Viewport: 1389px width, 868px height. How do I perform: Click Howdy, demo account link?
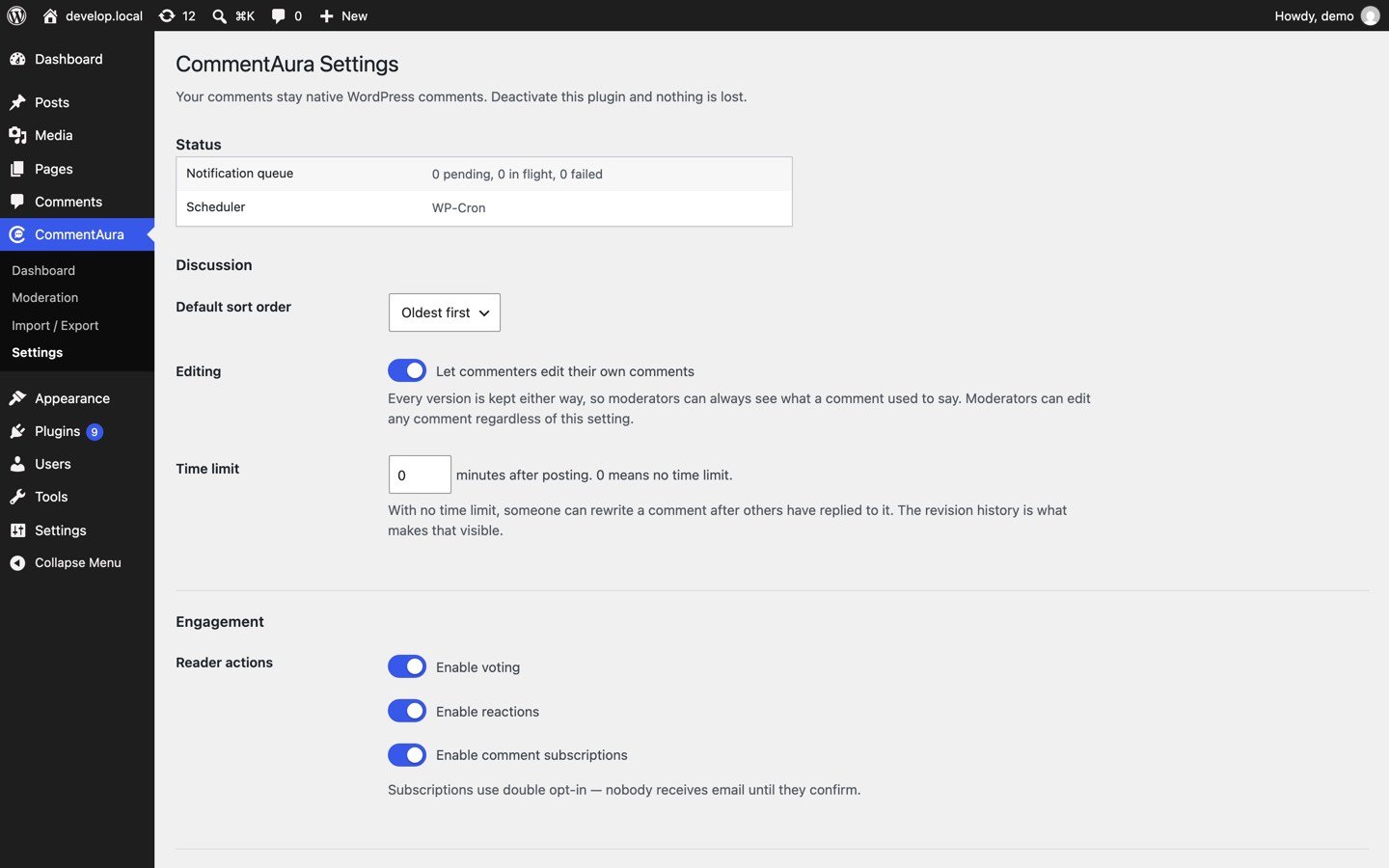click(1314, 15)
